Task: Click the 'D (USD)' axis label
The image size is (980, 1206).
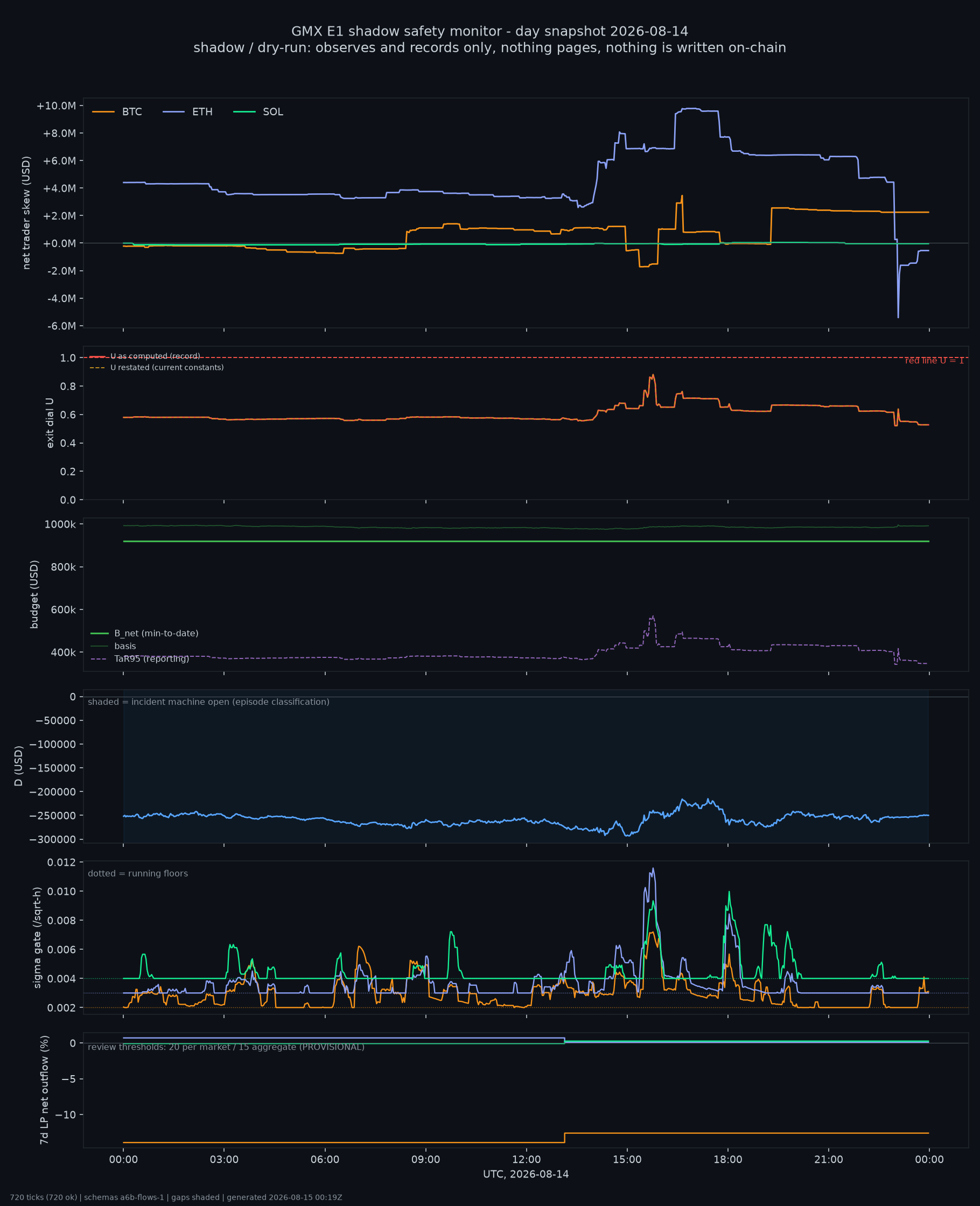Action: click(x=19, y=766)
